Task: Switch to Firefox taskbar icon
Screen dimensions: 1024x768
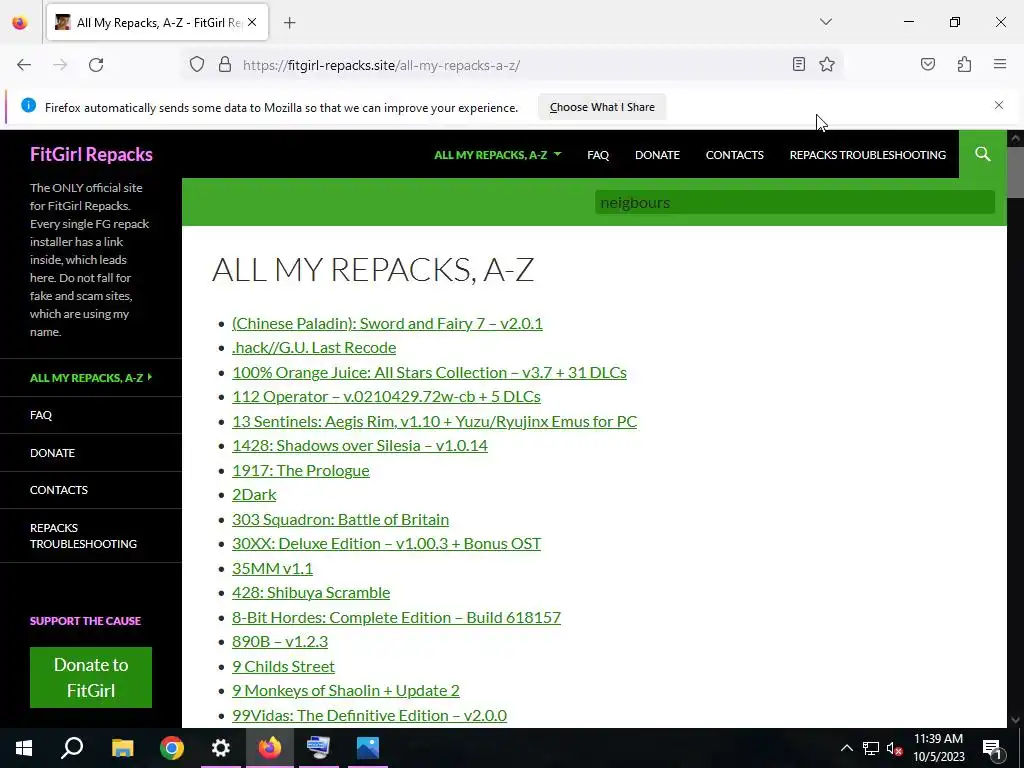Action: click(x=270, y=748)
